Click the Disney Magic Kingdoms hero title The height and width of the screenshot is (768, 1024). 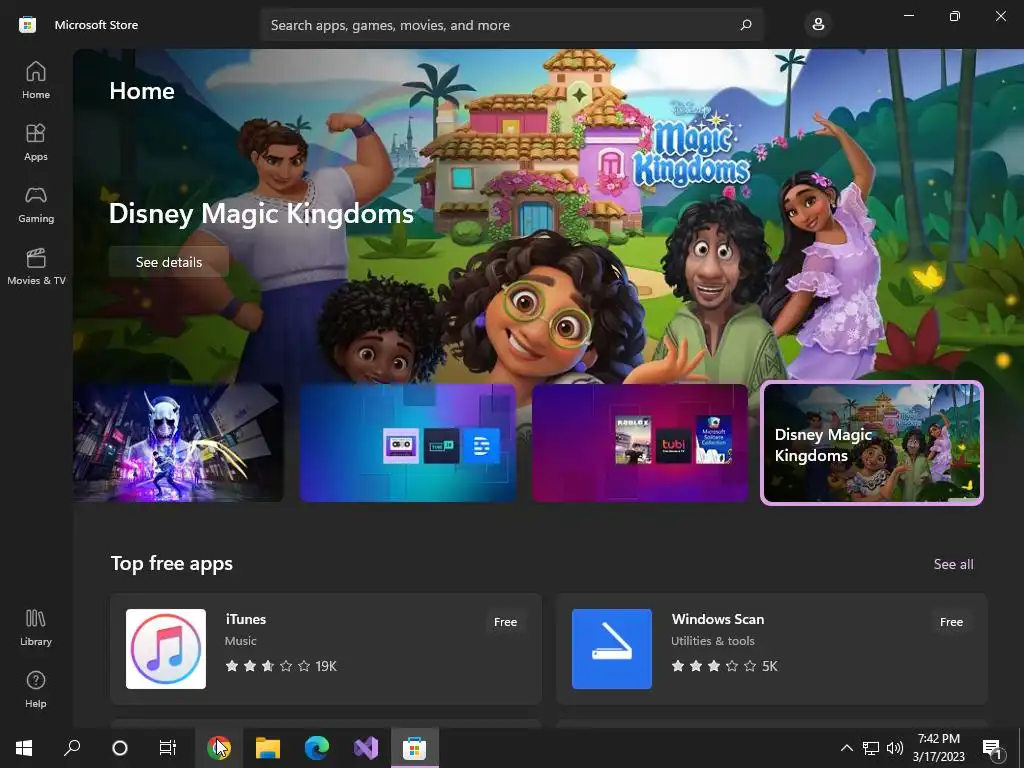(261, 214)
